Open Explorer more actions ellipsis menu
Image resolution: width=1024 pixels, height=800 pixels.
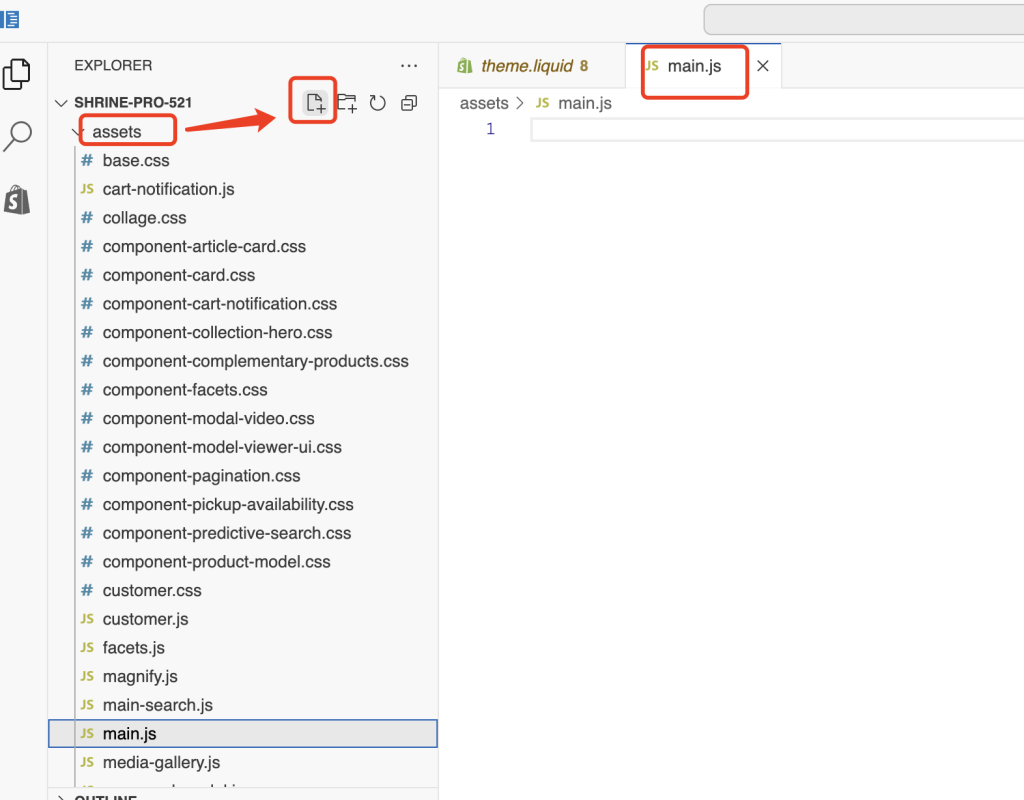[408, 66]
